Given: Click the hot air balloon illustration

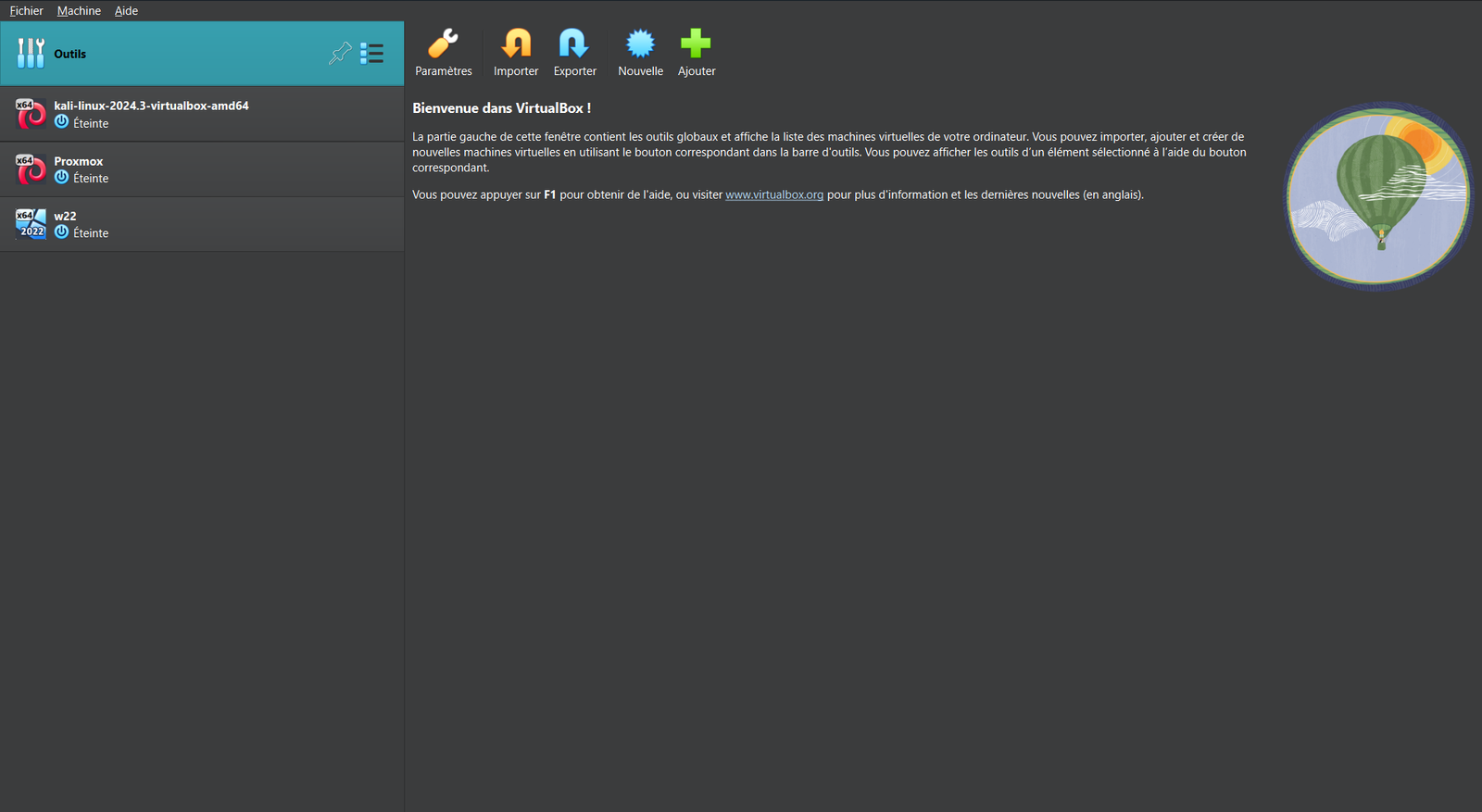Looking at the screenshot, I should pyautogui.click(x=1378, y=196).
